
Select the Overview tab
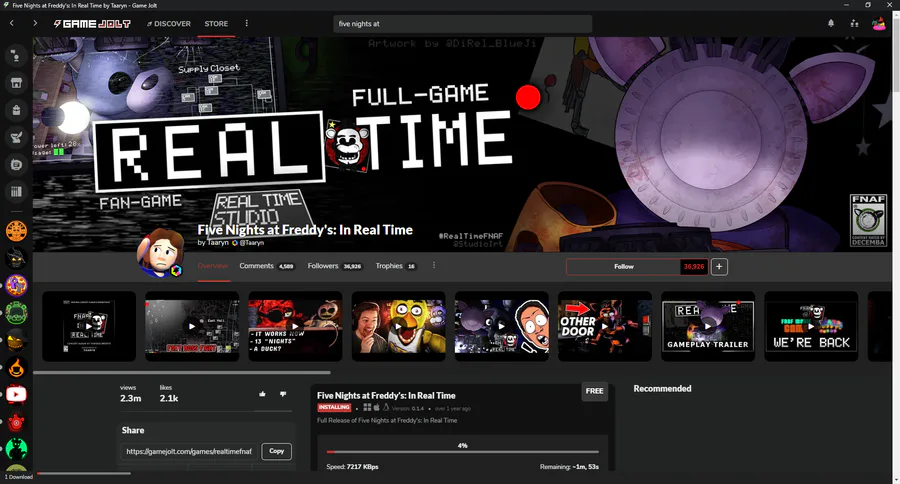(x=213, y=266)
